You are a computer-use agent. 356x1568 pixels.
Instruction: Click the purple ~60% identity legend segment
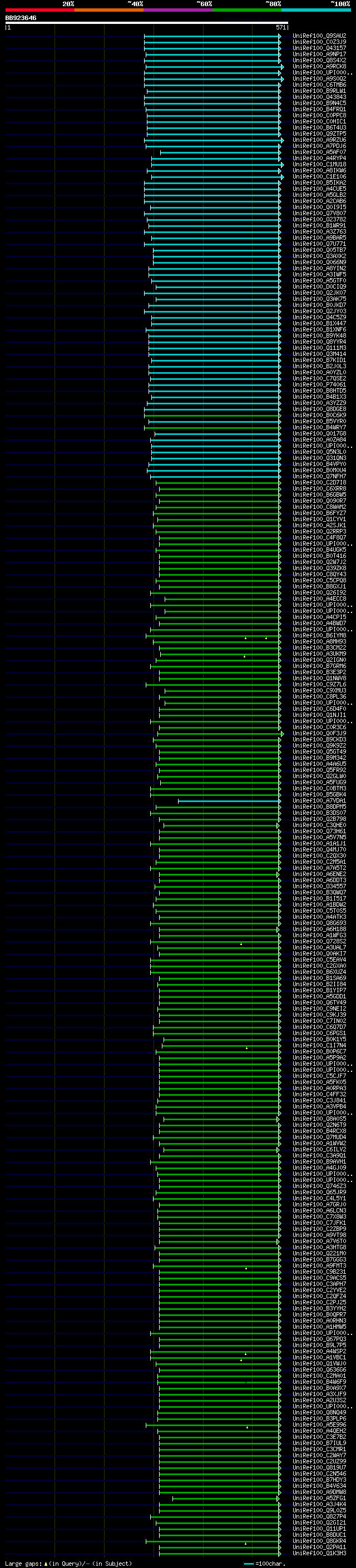(179, 10)
